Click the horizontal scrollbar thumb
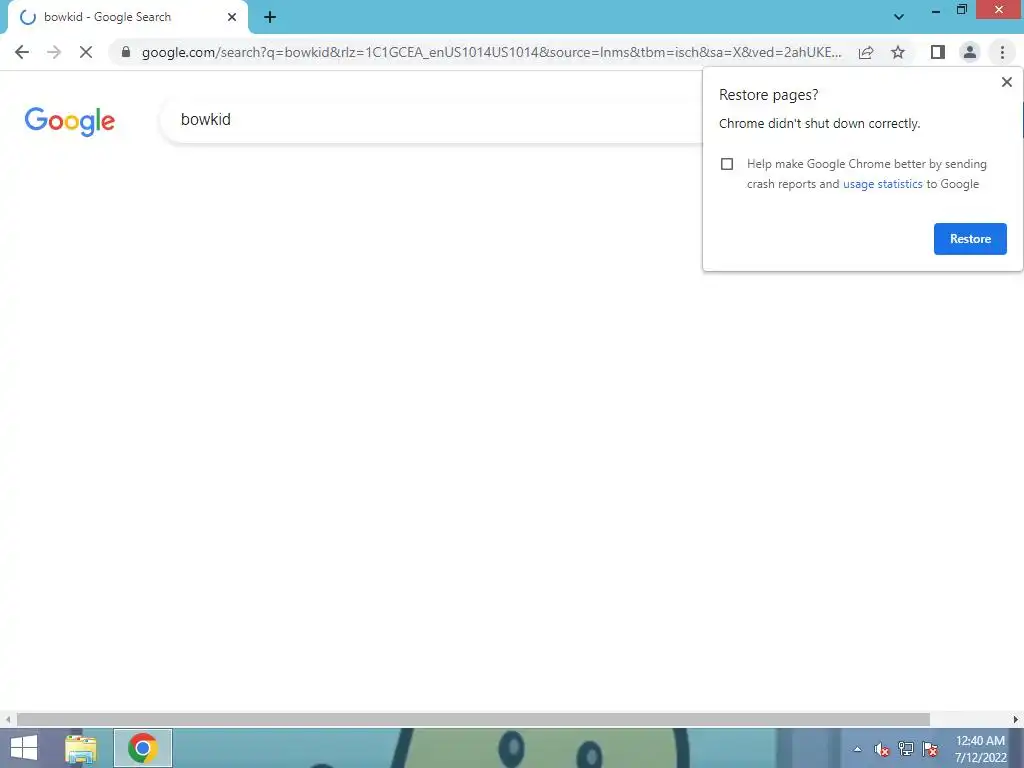 (x=473, y=720)
